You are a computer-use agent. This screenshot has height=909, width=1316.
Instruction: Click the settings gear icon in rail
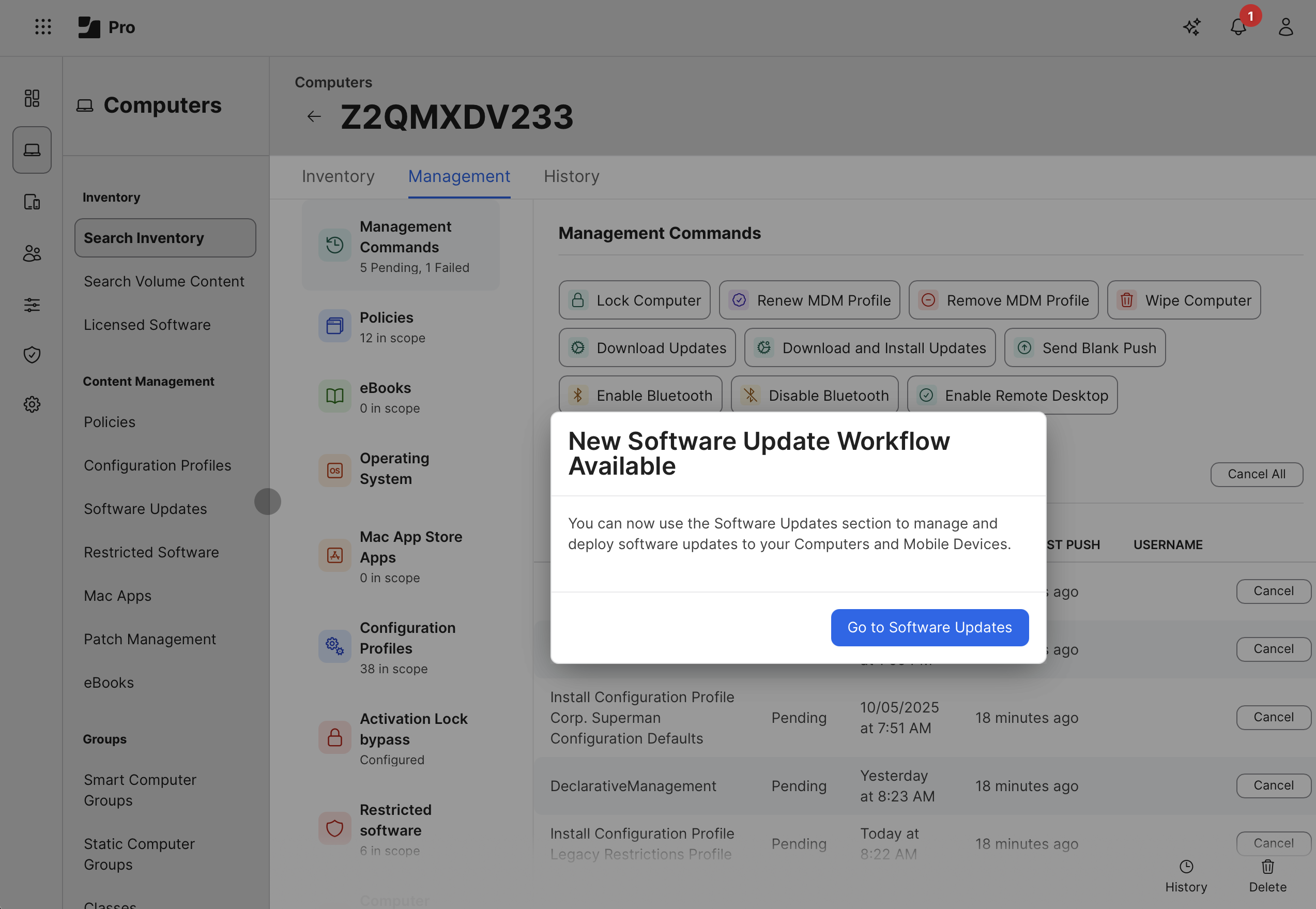[32, 404]
